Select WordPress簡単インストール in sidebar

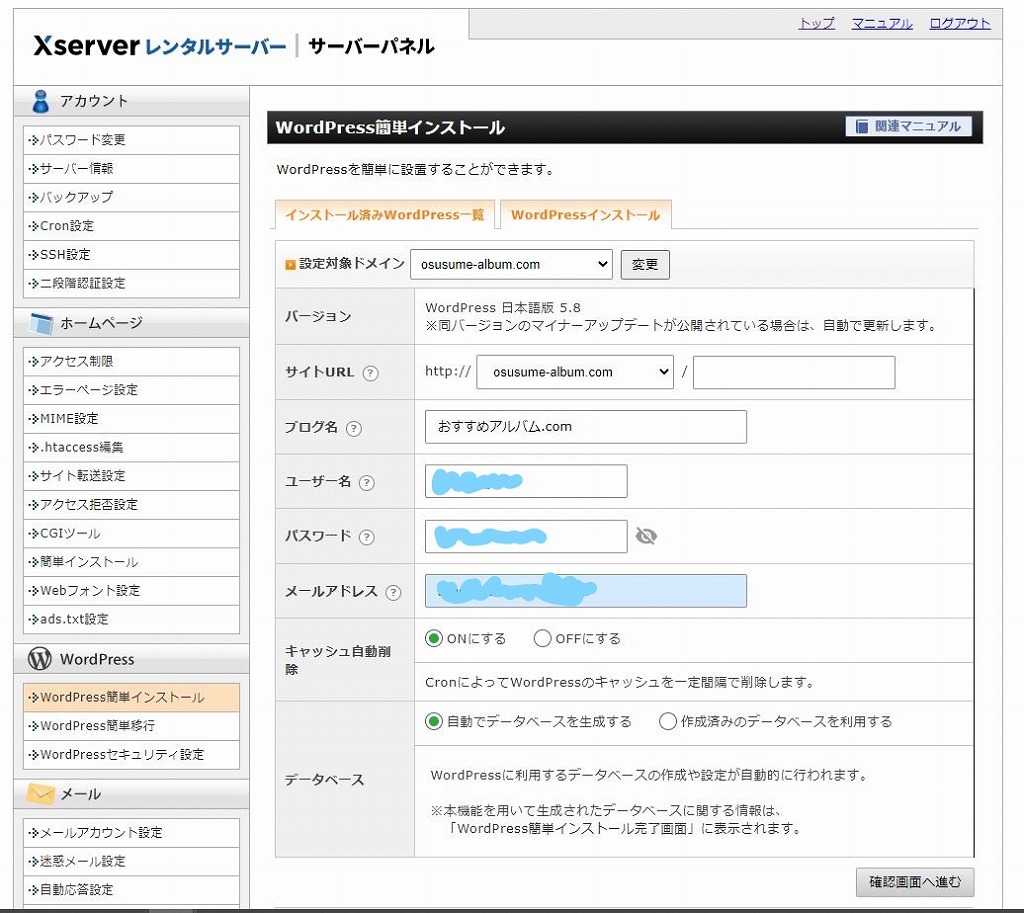tap(131, 697)
